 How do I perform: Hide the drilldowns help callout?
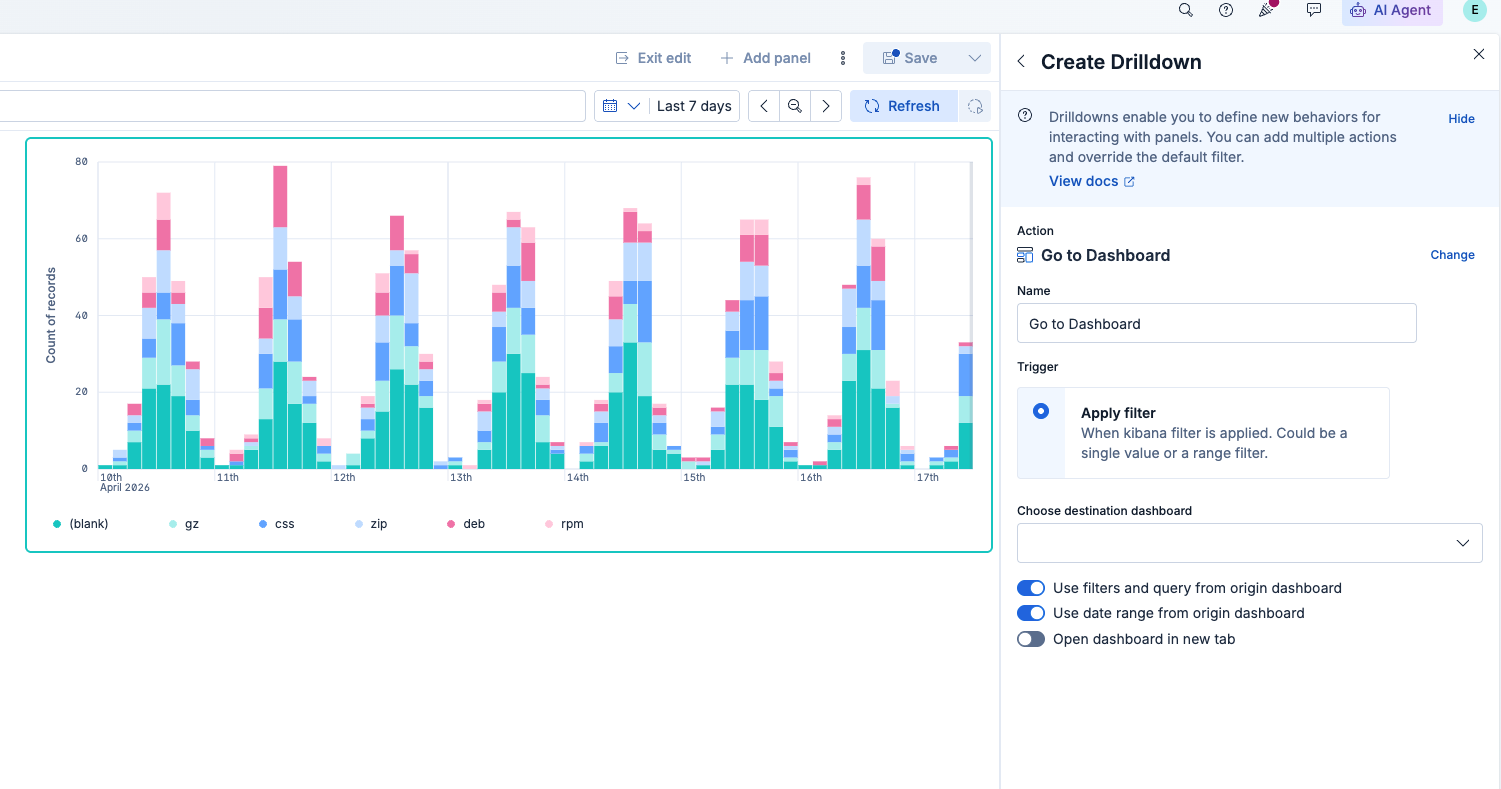(x=1461, y=119)
